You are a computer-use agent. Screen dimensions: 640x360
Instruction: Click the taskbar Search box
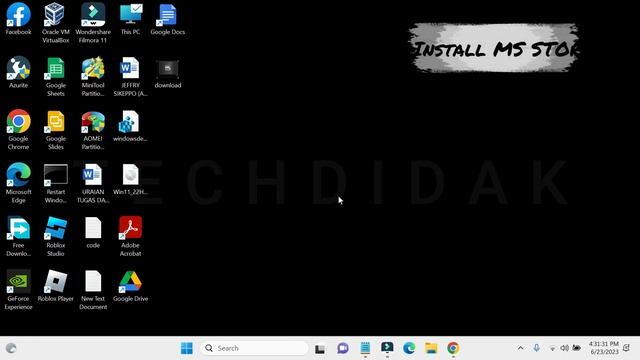pyautogui.click(x=254, y=348)
